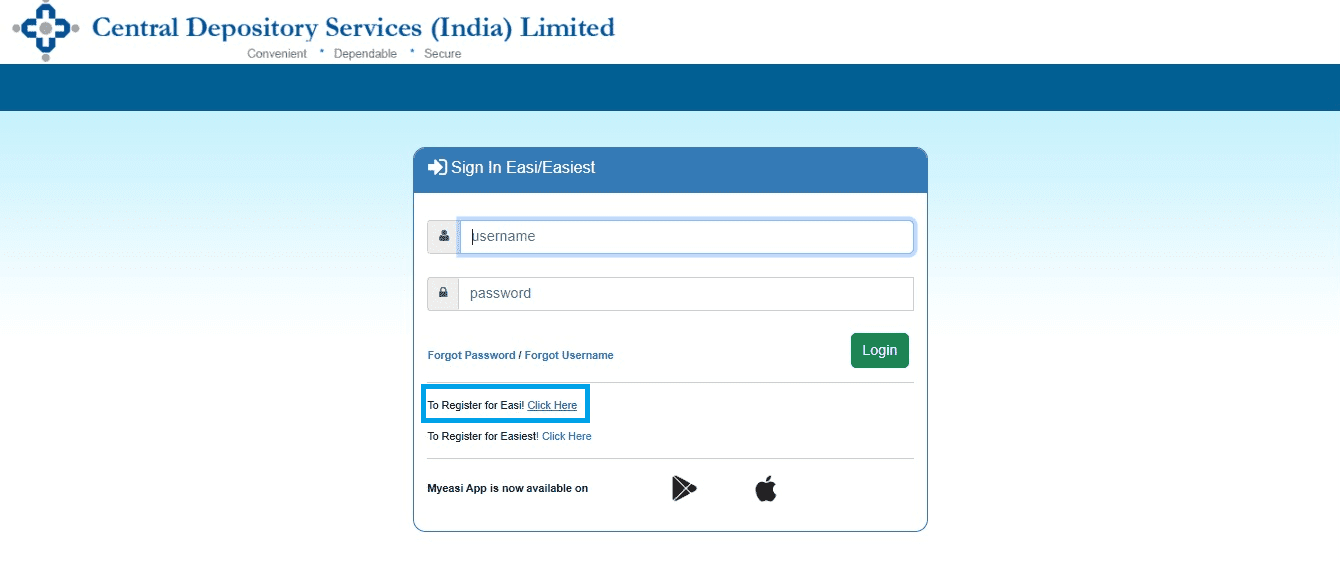This screenshot has width=1340, height=563.
Task: Open the Google Play store icon
Action: pyautogui.click(x=684, y=489)
